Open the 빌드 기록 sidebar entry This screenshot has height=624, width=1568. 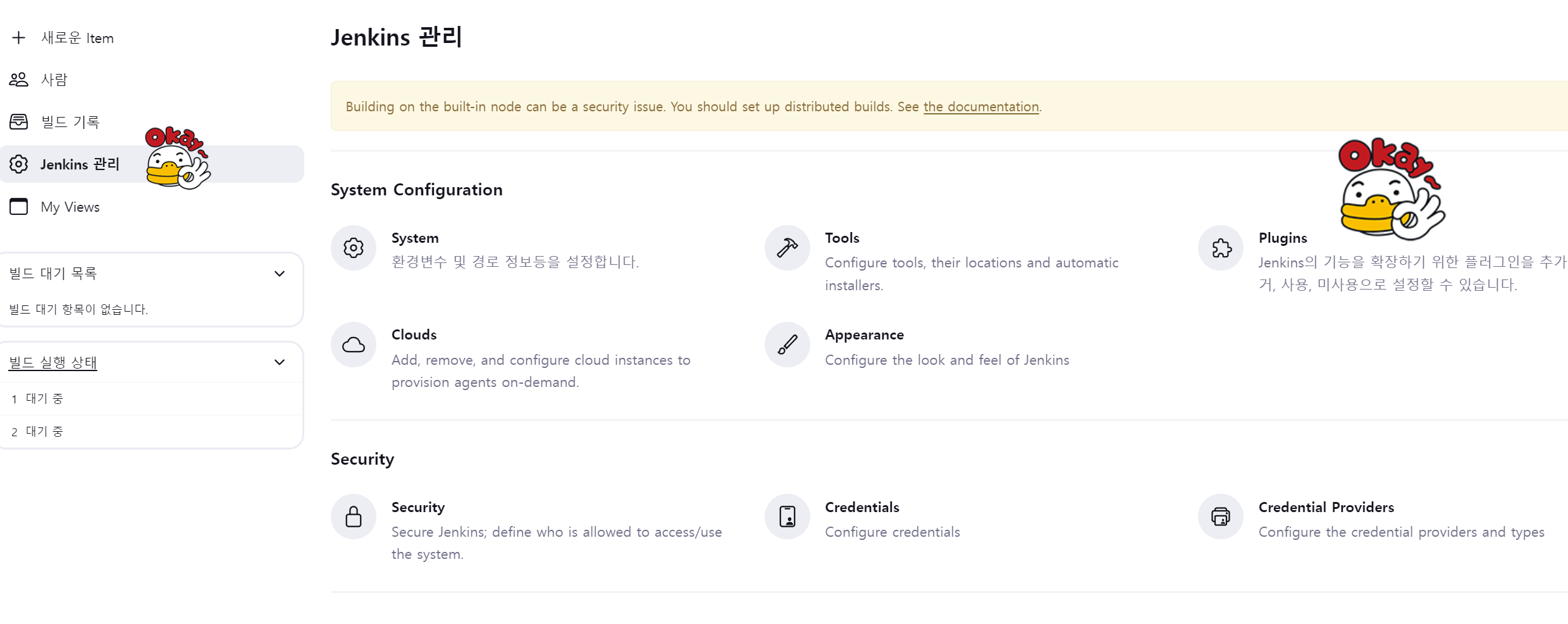click(70, 122)
